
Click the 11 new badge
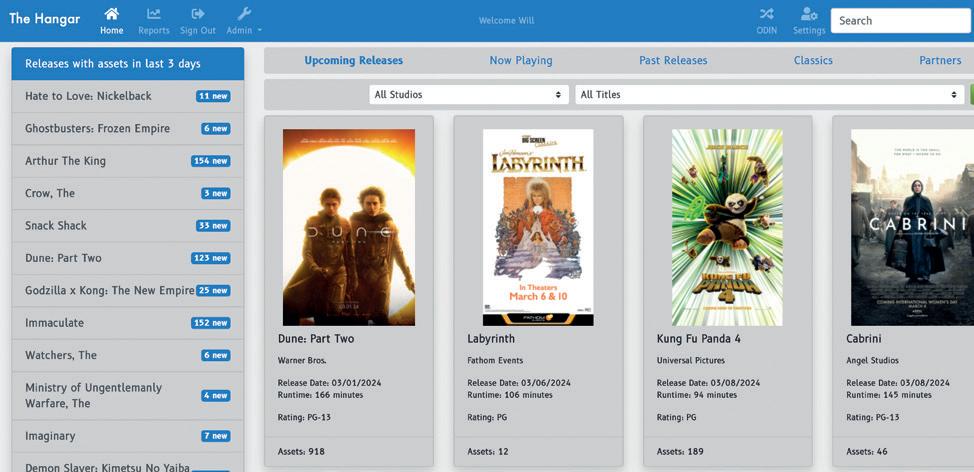[x=213, y=96]
